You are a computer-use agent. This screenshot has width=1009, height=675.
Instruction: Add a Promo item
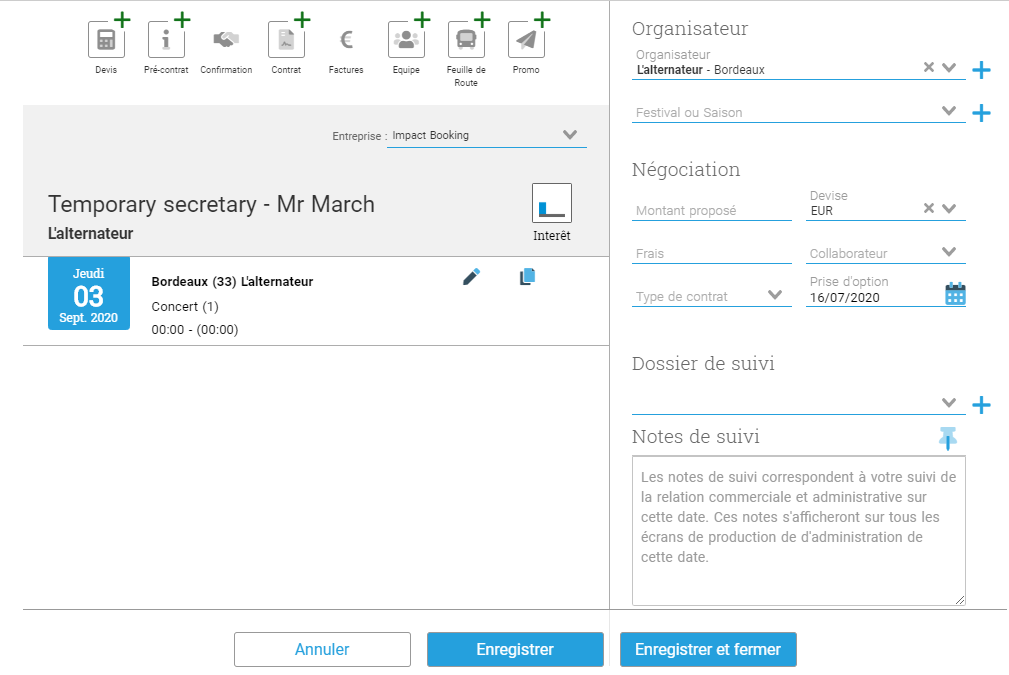point(526,40)
